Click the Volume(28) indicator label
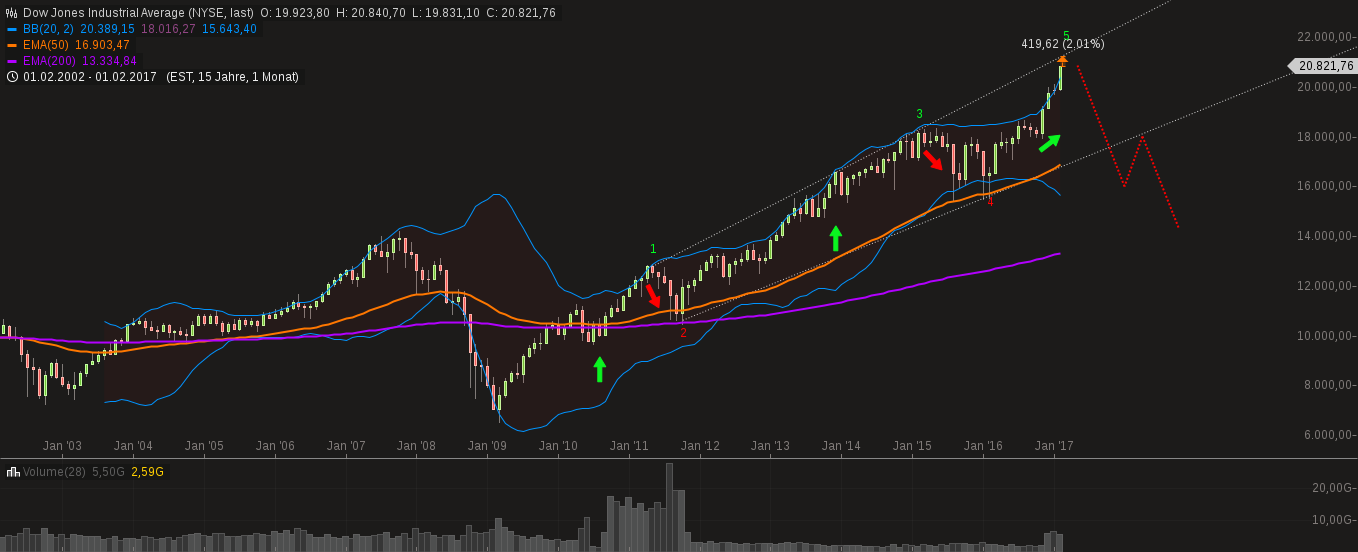The width and height of the screenshot is (1358, 552). point(54,472)
